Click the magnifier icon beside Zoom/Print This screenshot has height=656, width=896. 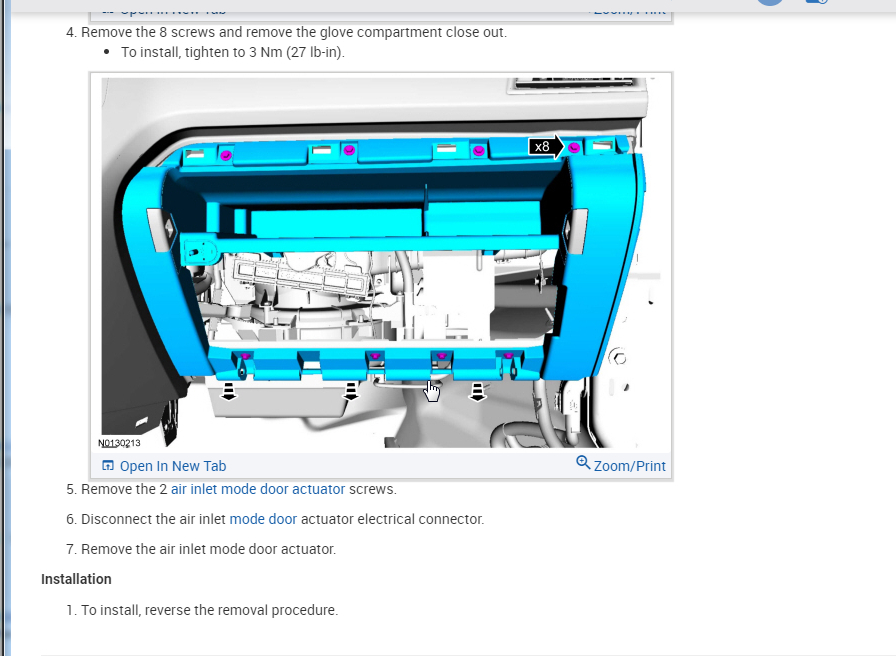(x=583, y=463)
